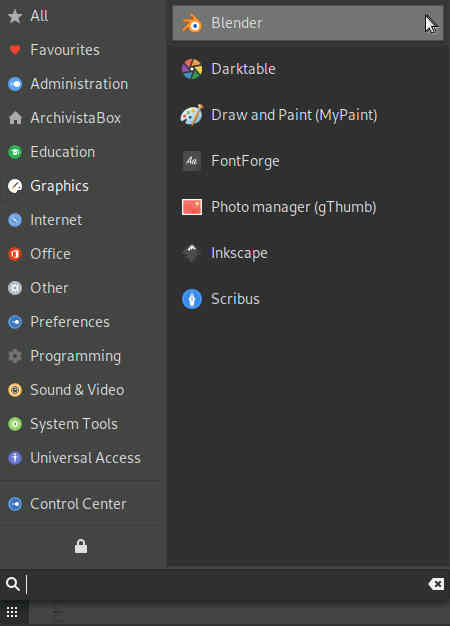This screenshot has width=450, height=626.
Task: Click the Scribus pen icon
Action: 192,299
